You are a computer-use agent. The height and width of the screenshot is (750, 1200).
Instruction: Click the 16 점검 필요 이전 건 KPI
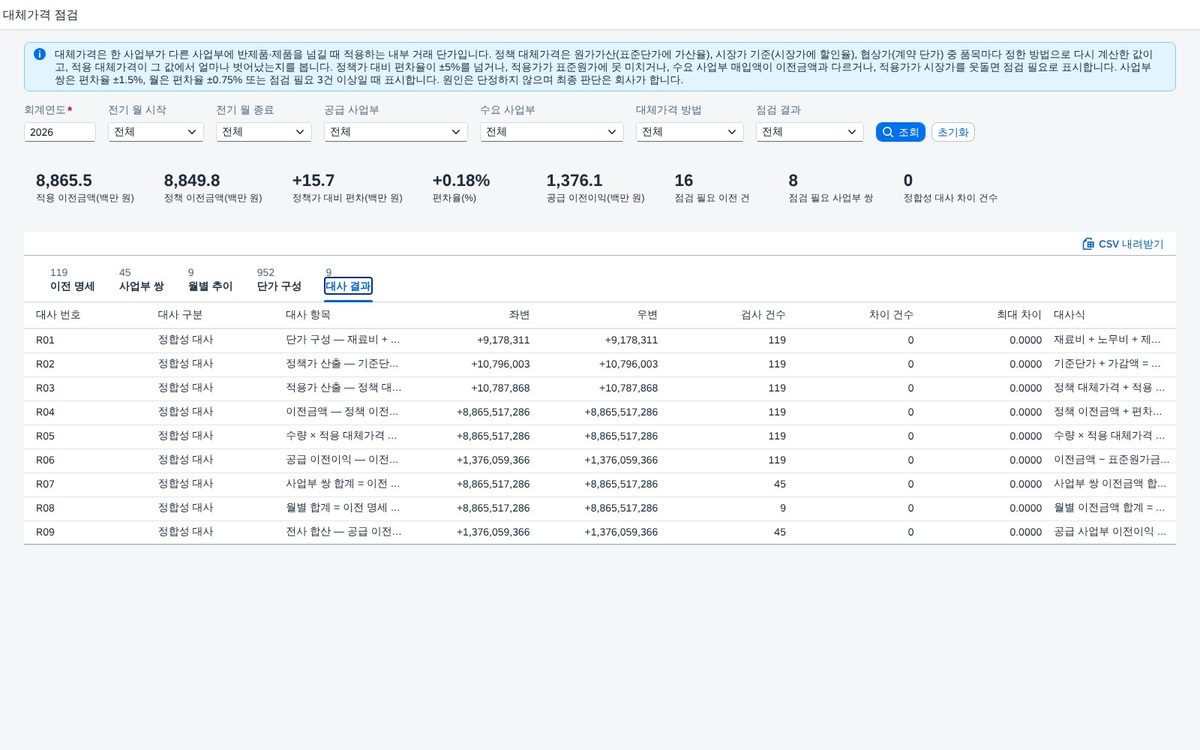(712, 188)
